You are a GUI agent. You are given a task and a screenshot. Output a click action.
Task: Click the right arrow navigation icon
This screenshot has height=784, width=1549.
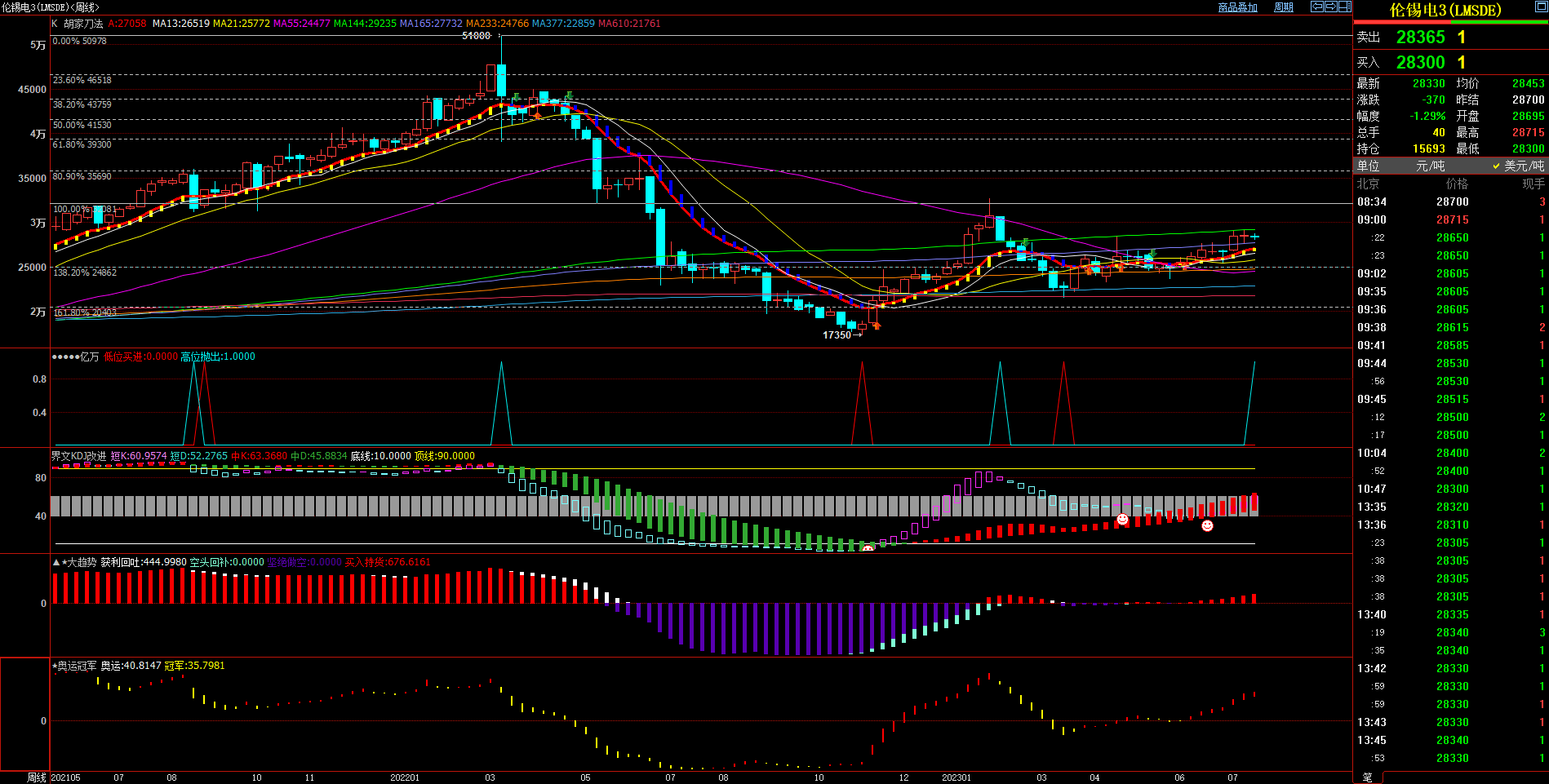click(1330, 7)
